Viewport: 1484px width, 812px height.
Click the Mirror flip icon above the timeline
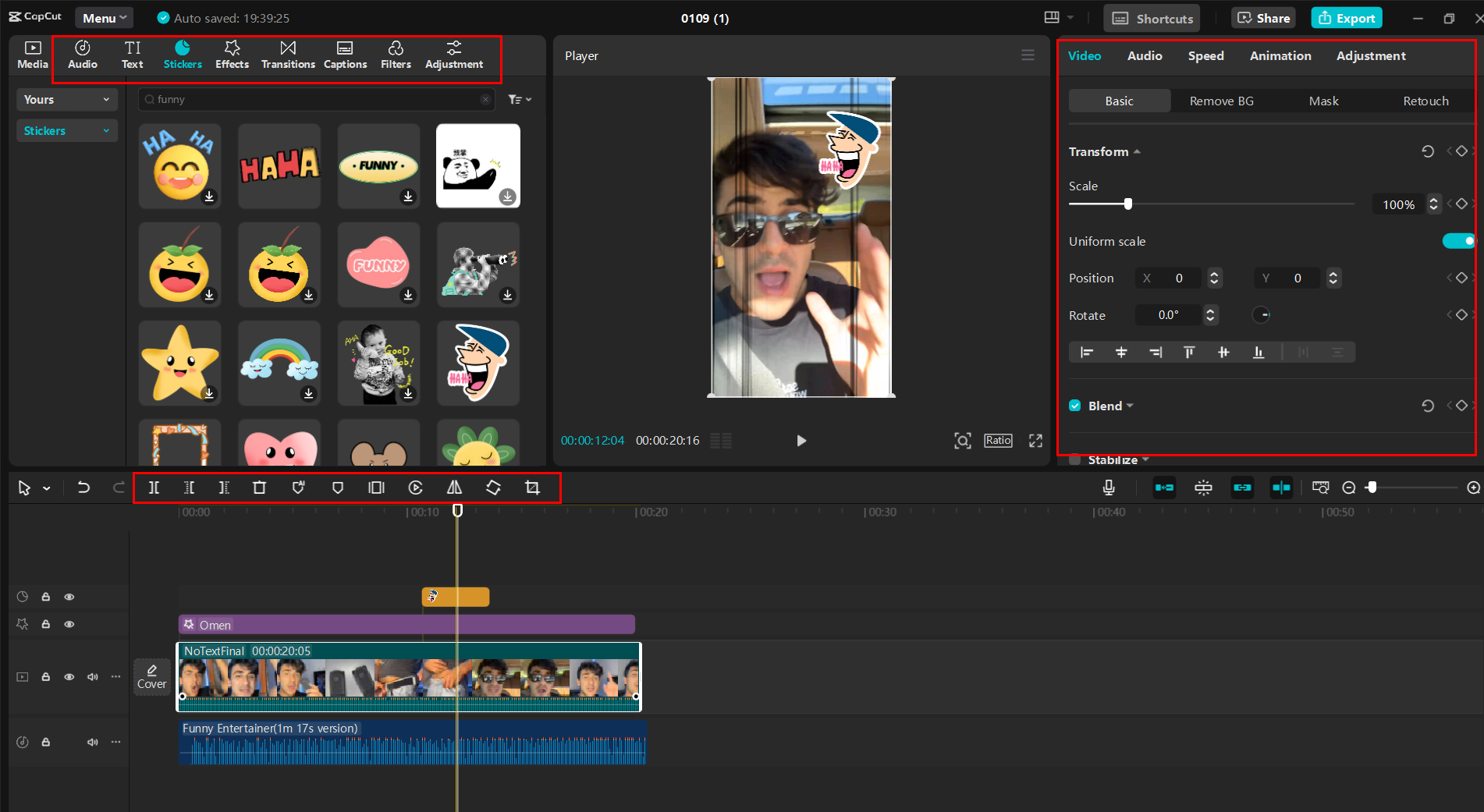pyautogui.click(x=454, y=488)
